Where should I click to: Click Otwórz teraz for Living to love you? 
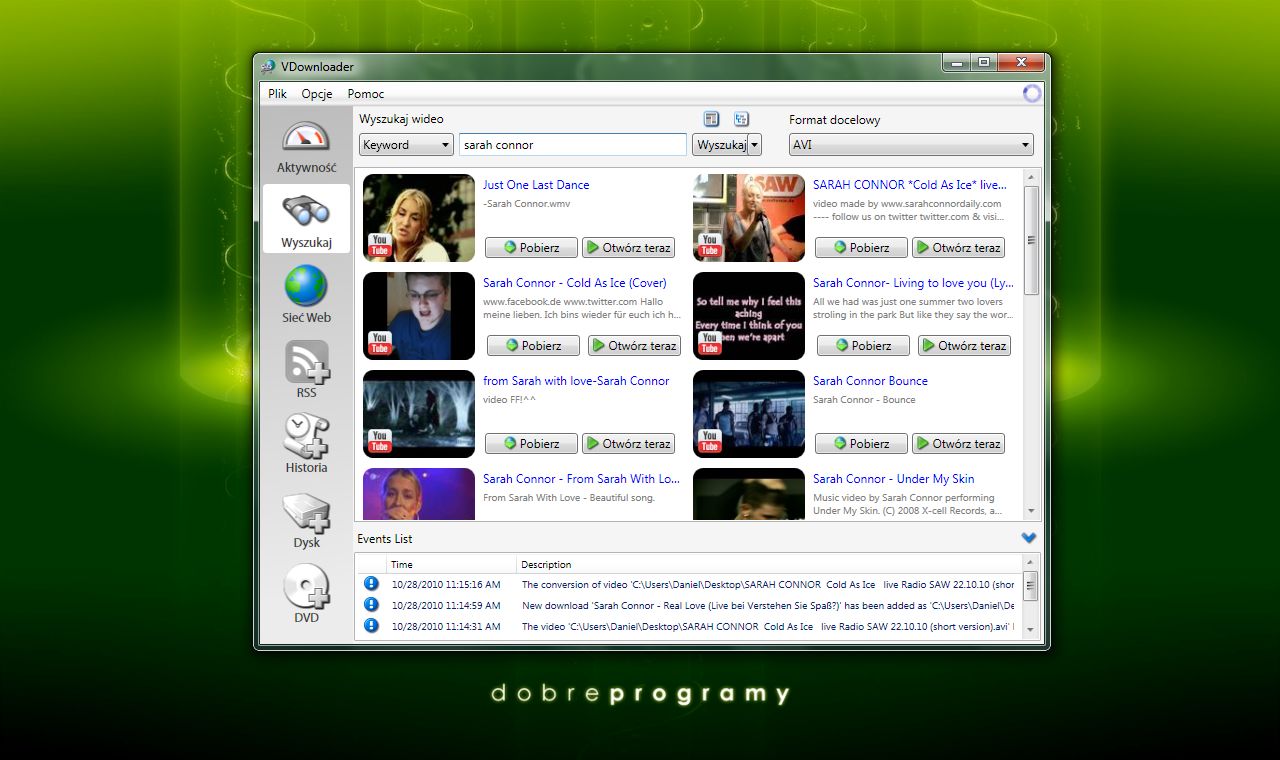point(964,346)
